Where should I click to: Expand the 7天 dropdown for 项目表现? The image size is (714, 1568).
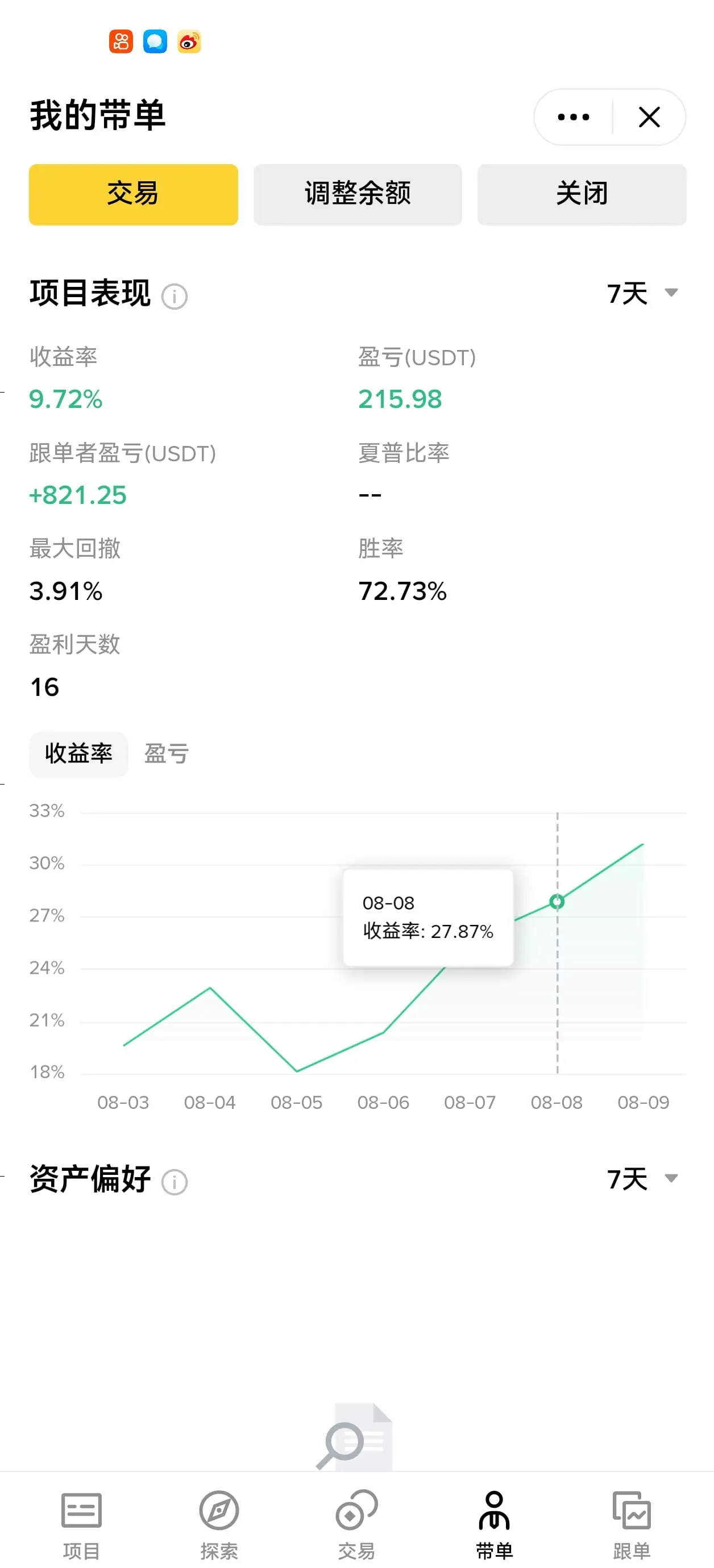[642, 293]
